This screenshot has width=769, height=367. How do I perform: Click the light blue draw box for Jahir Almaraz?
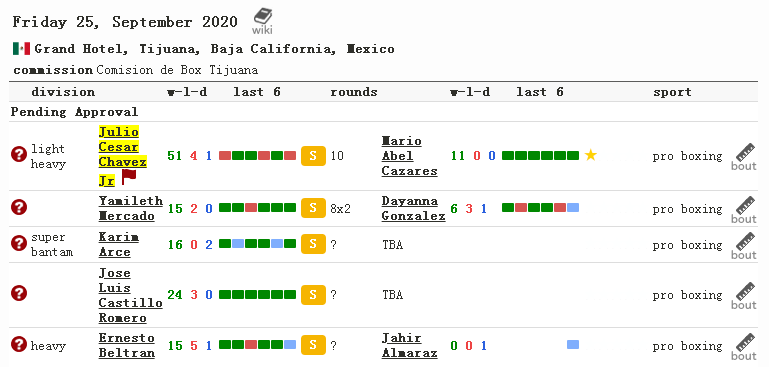573,344
